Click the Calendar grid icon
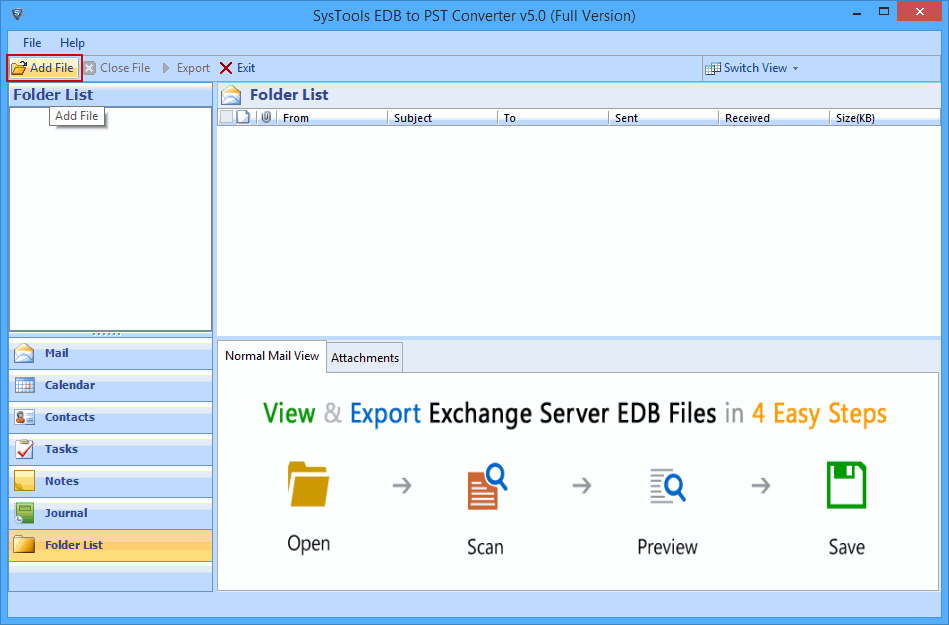Viewport: 949px width, 625px height. tap(25, 385)
